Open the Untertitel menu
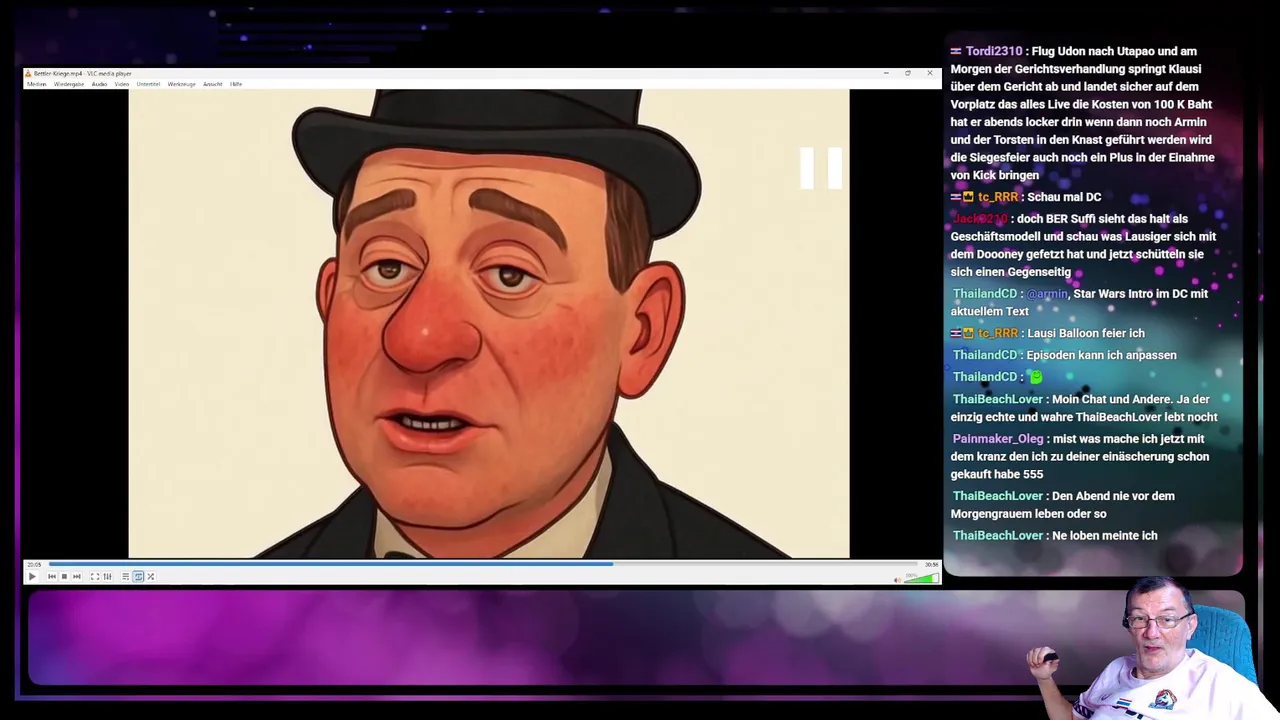 148,84
